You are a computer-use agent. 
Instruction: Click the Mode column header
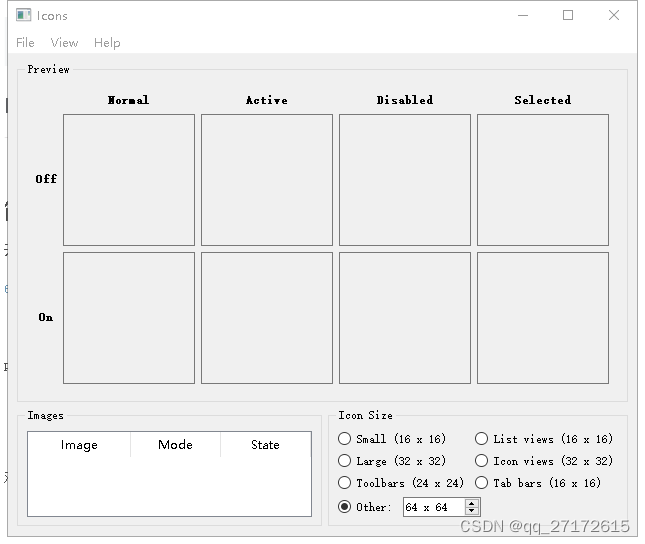click(175, 445)
